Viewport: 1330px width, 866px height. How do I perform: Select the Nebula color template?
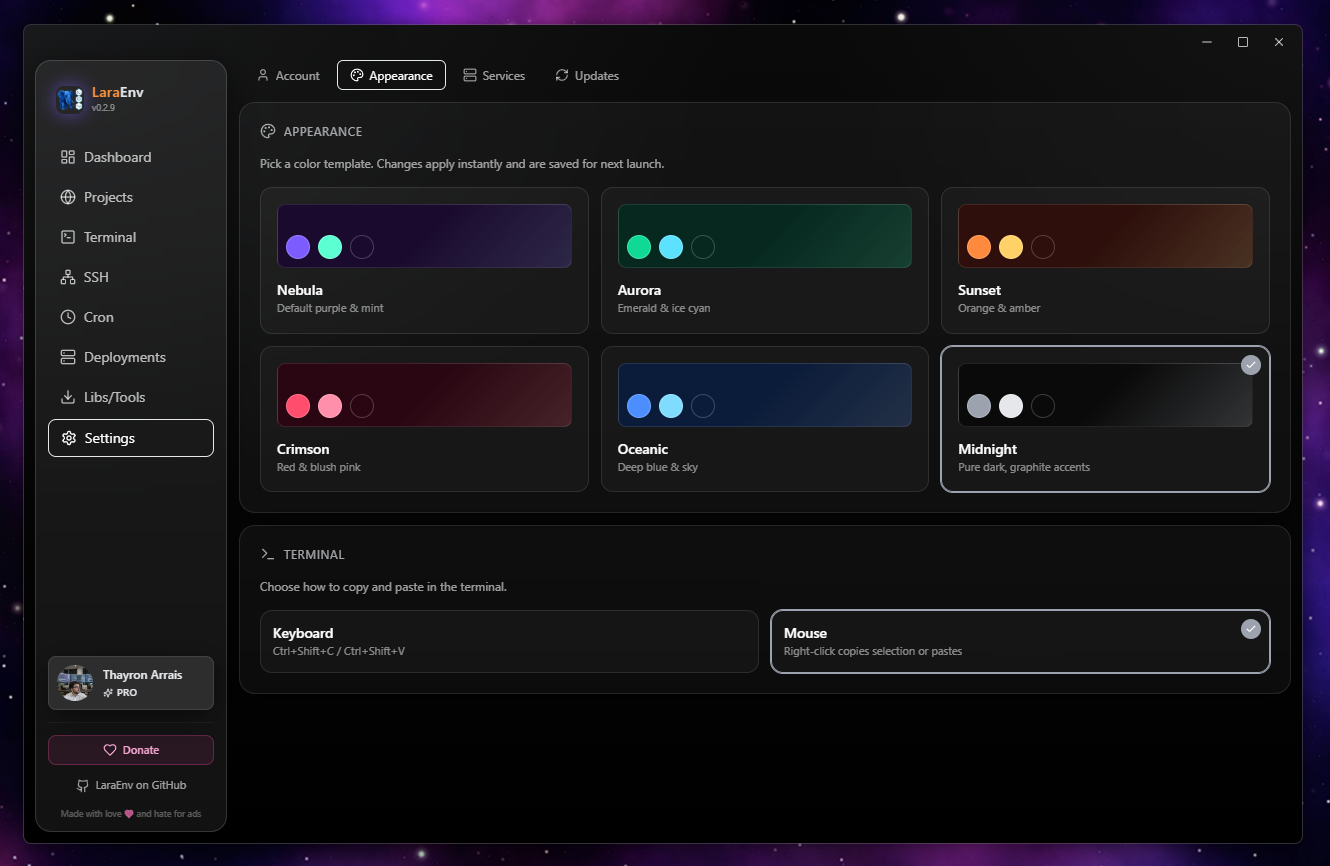424,260
